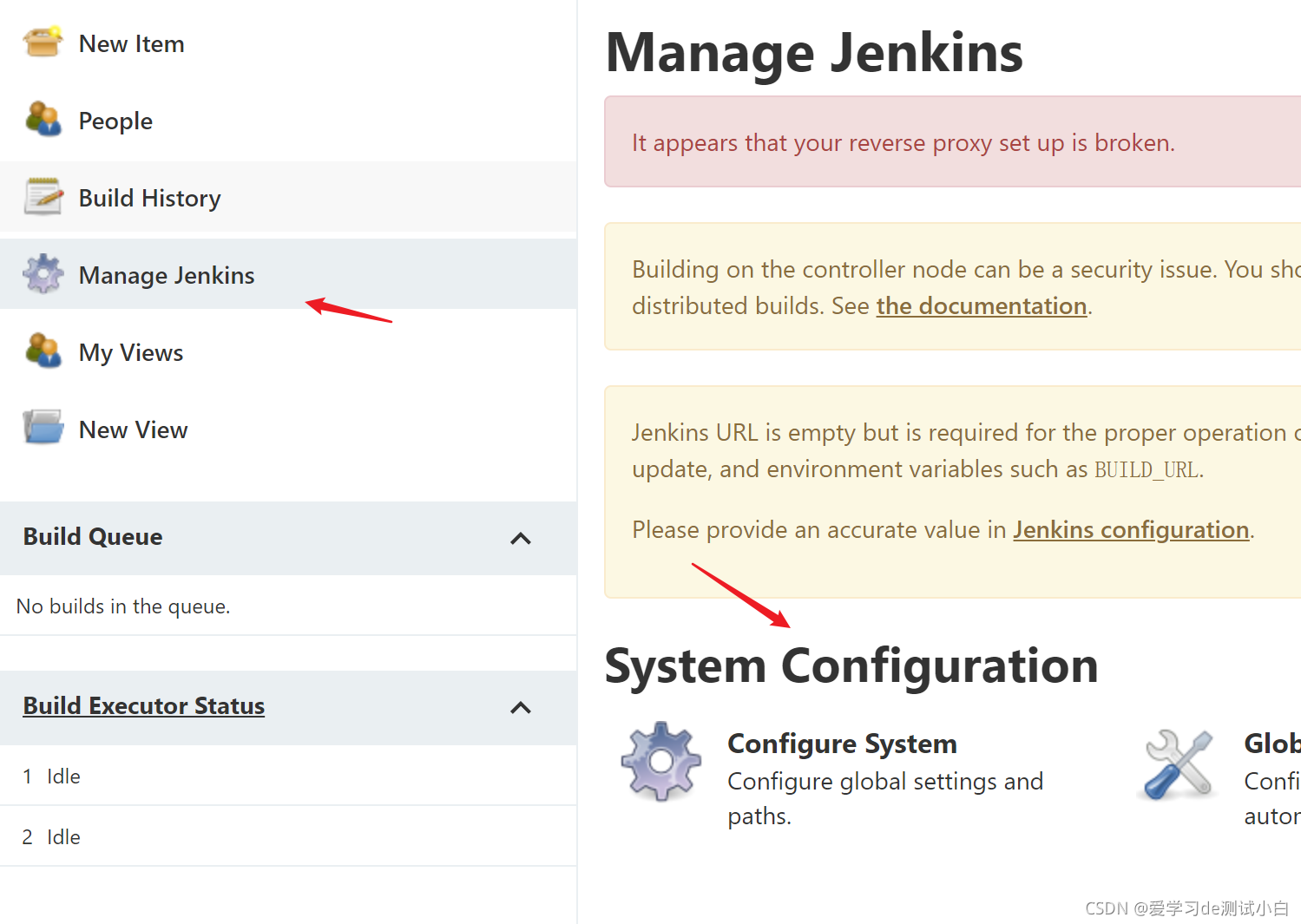Click the Manage Jenkins page title
The width and height of the screenshot is (1301, 924).
pos(814,53)
